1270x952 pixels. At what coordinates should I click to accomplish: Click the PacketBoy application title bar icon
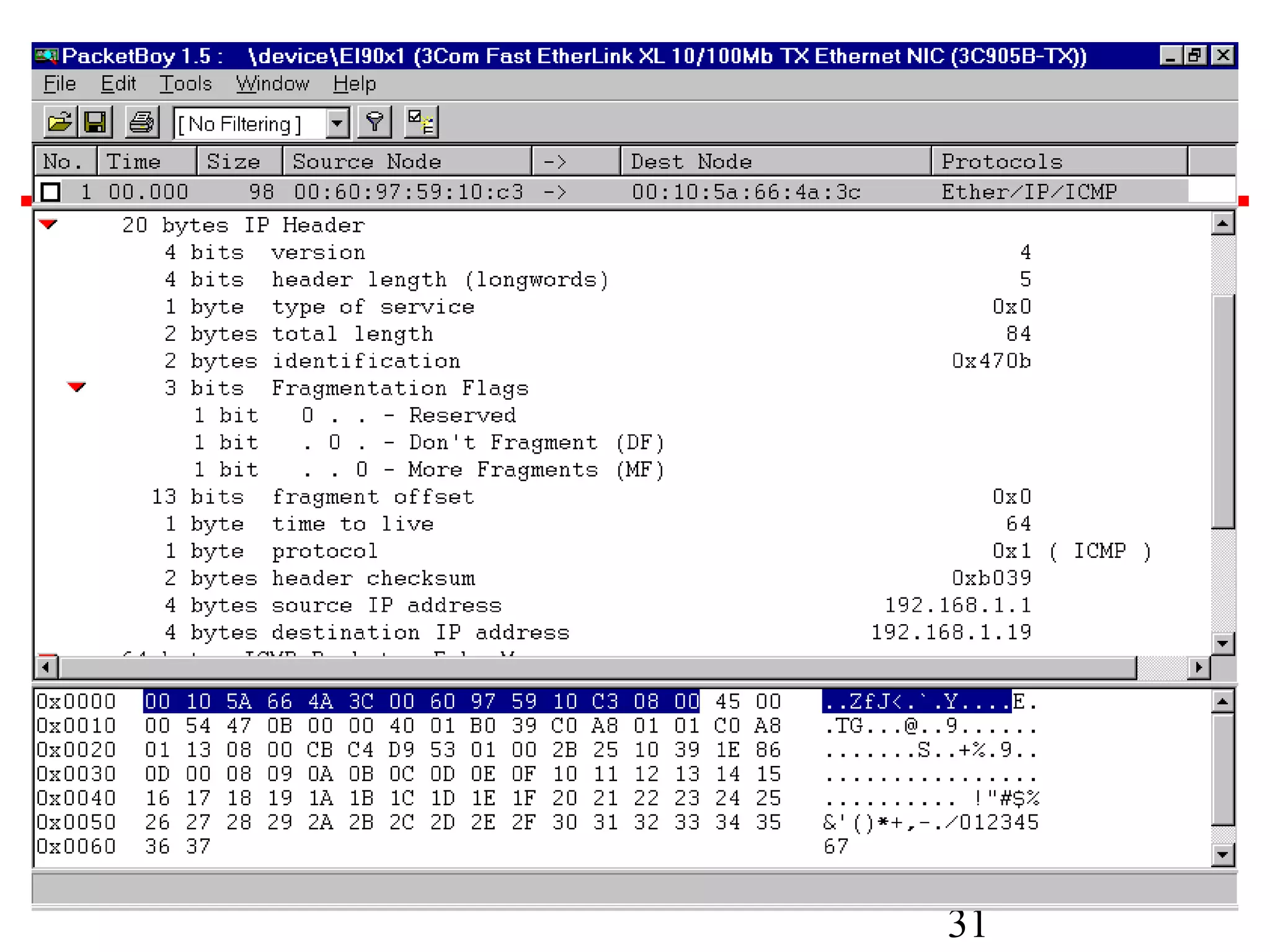point(47,56)
